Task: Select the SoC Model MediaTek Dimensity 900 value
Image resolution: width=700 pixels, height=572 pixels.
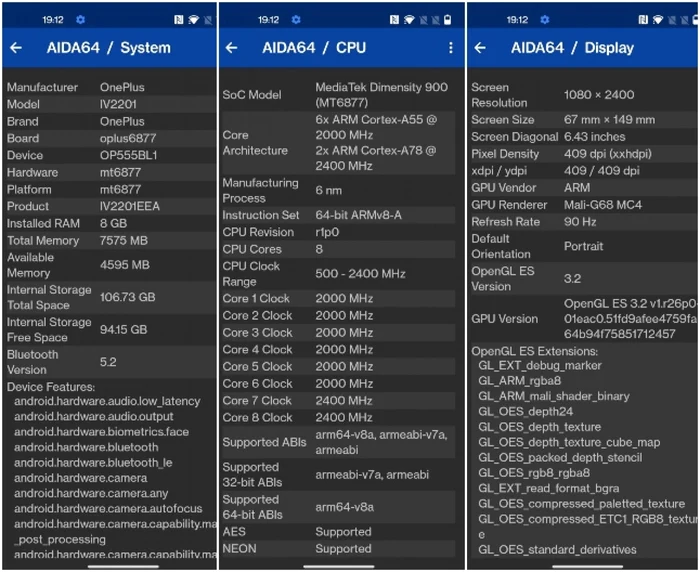Action: [x=382, y=95]
